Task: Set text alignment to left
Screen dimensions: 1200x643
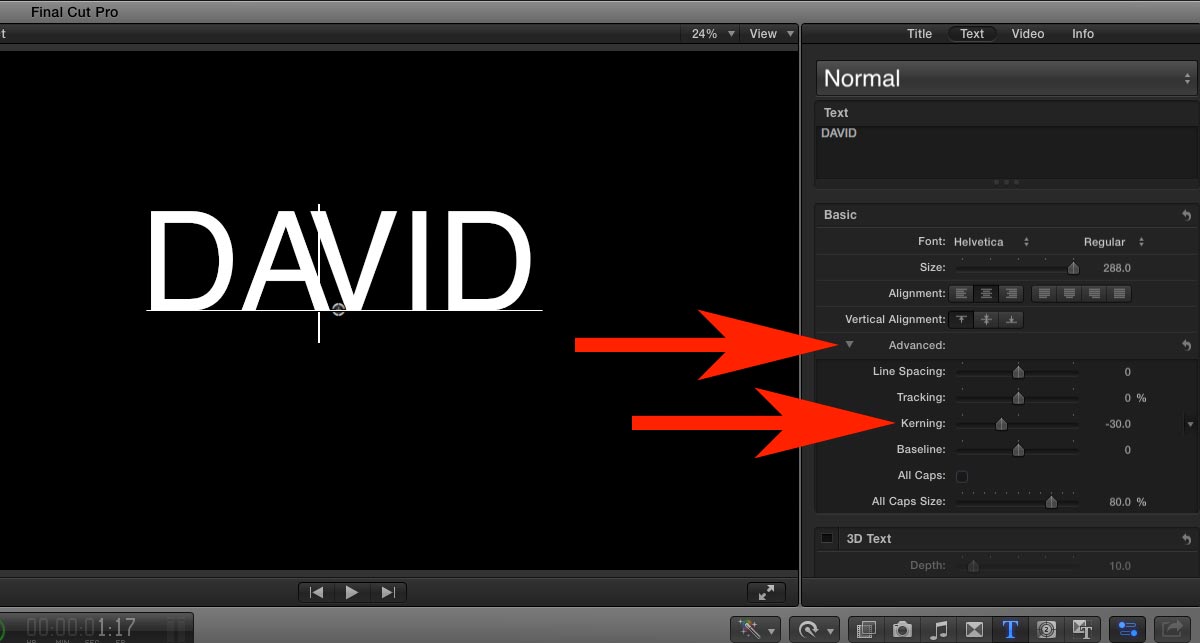Action: [961, 294]
